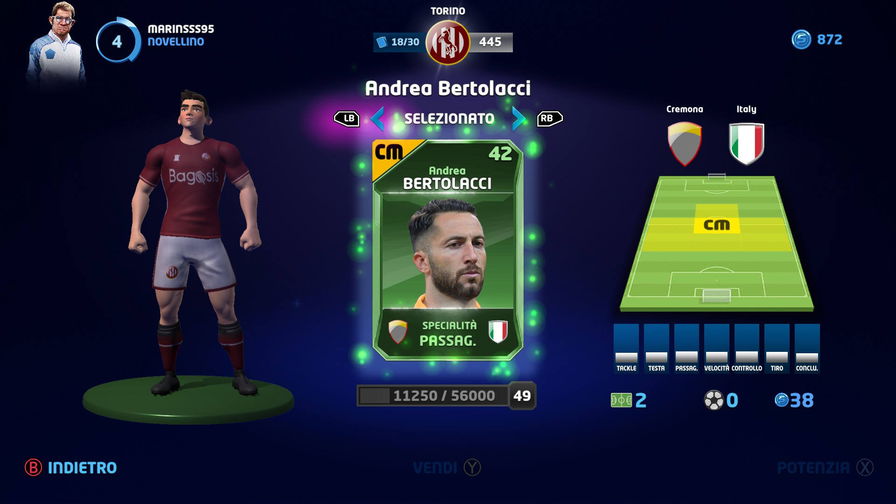The width and height of the screenshot is (896, 504).
Task: Click the pitch matches icon
Action: 621,400
